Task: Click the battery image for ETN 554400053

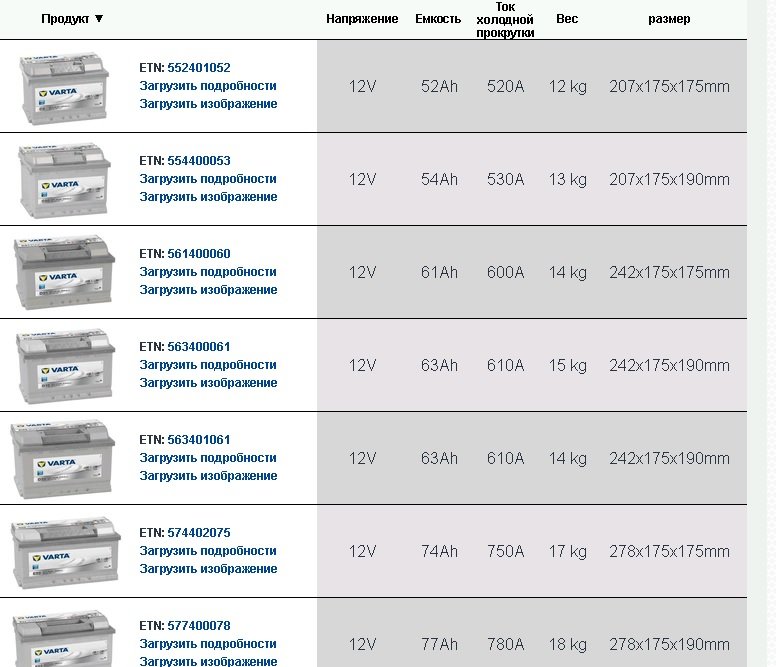Action: coord(64,181)
